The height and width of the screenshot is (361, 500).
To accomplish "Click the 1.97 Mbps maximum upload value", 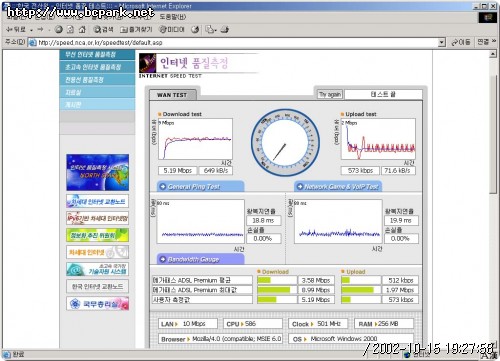I will pyautogui.click(x=400, y=290).
